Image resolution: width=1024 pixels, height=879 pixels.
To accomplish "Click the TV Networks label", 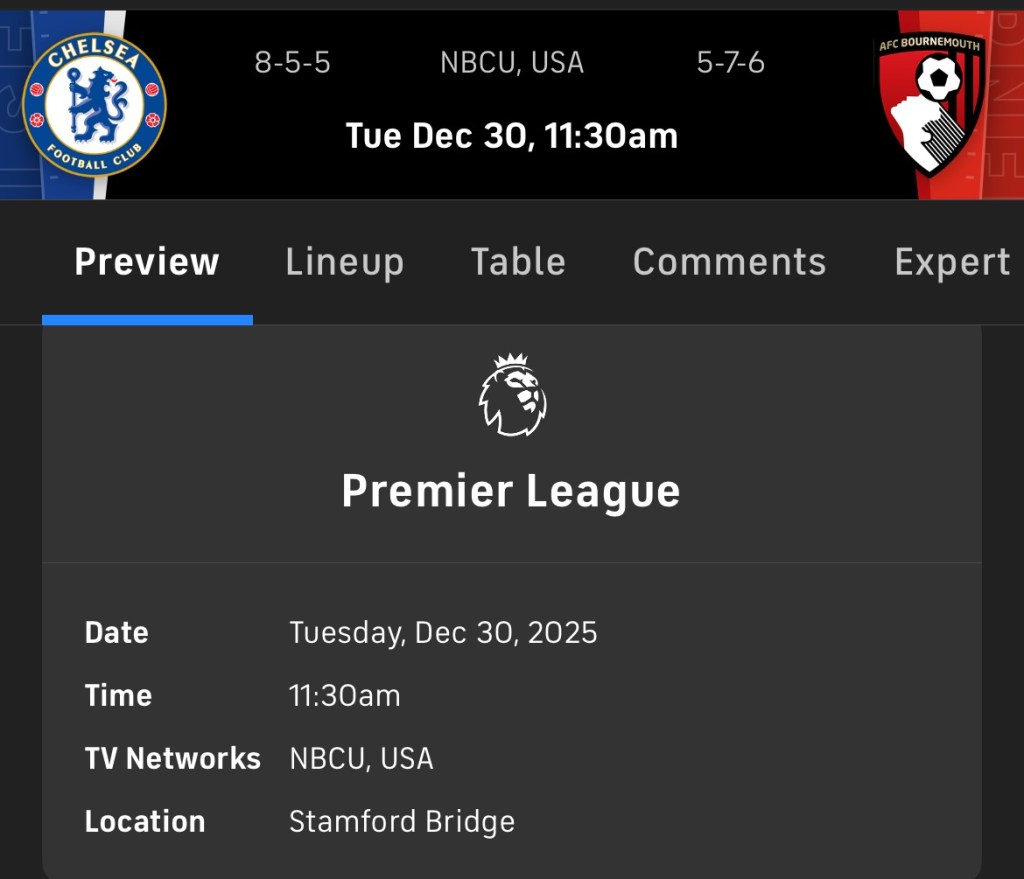I will (x=173, y=759).
